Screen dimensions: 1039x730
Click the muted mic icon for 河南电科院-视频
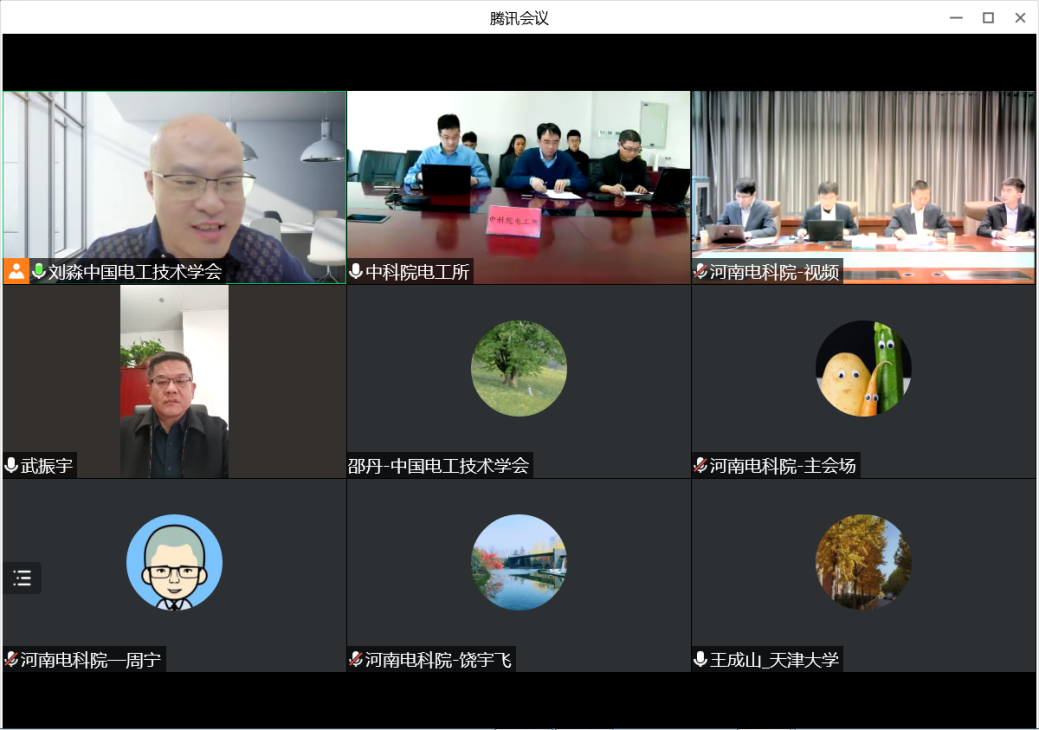(x=701, y=271)
